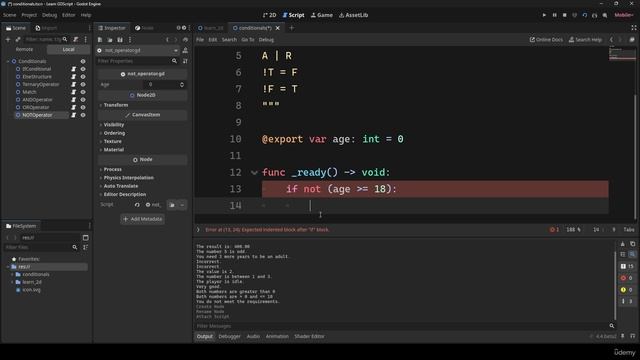This screenshot has height=360, width=640.
Task: Toggle distraction-free mode icon
Action: [x=633, y=28]
